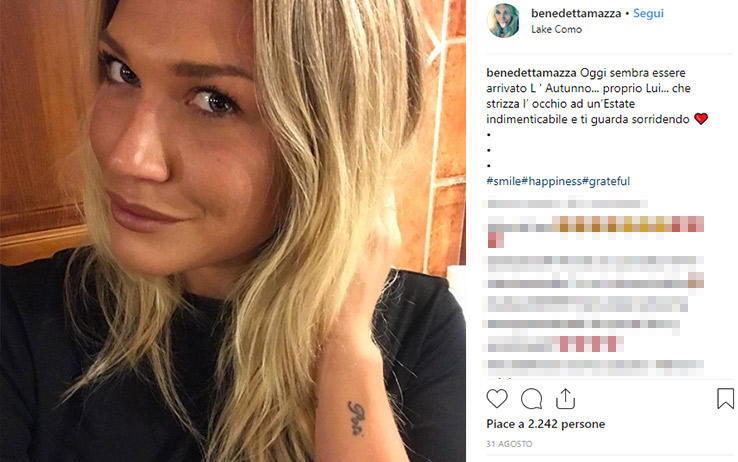Open the 31 AGOSTO post date
Viewport: 738px width, 462px height.
509,444
